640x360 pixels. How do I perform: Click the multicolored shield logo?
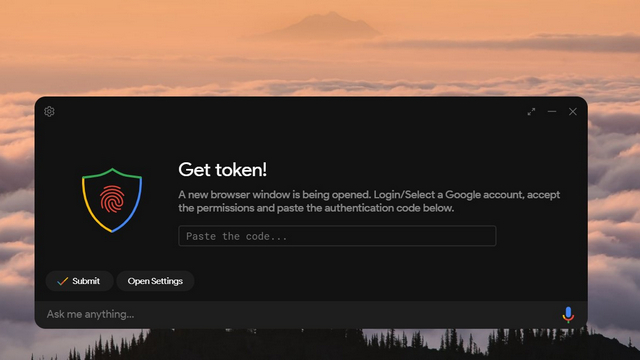(112, 200)
